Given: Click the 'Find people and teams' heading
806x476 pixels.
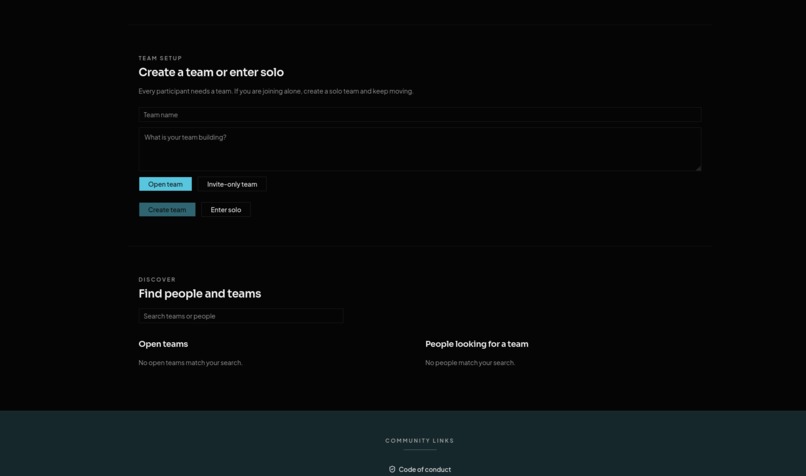Looking at the screenshot, I should click(199, 294).
